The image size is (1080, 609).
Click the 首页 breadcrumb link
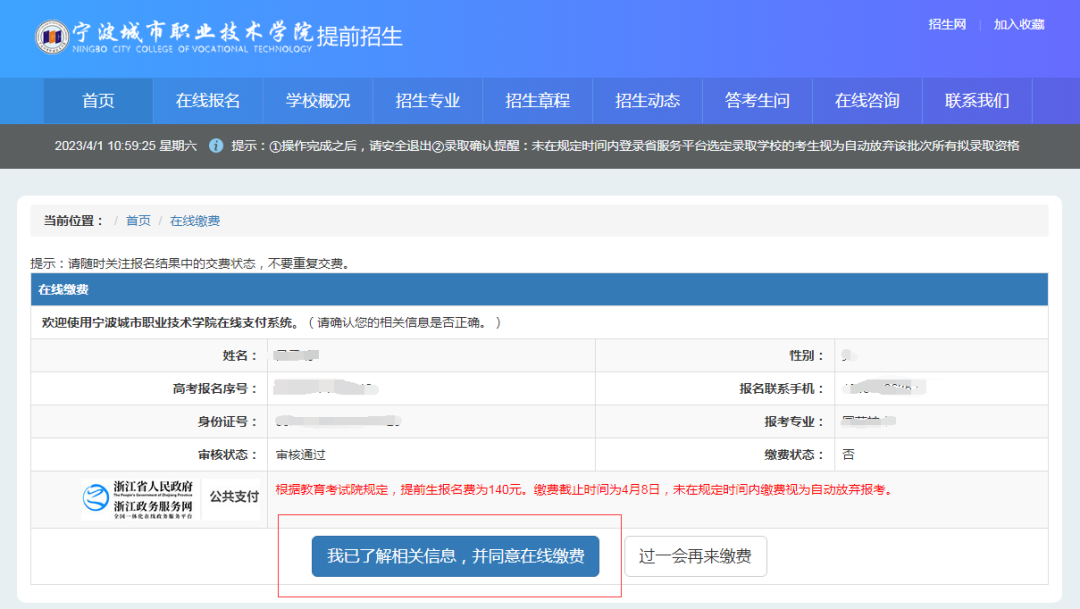[138, 221]
